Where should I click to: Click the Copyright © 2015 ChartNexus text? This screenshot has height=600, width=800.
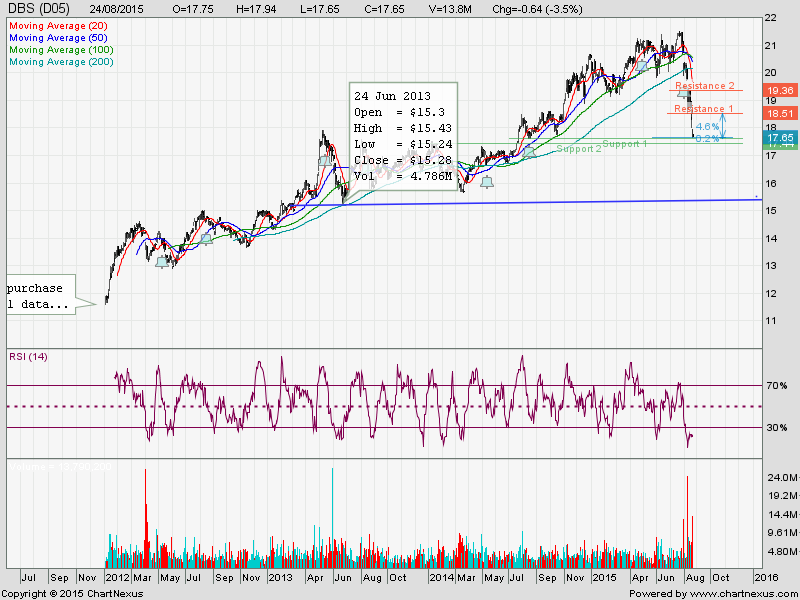point(72,594)
